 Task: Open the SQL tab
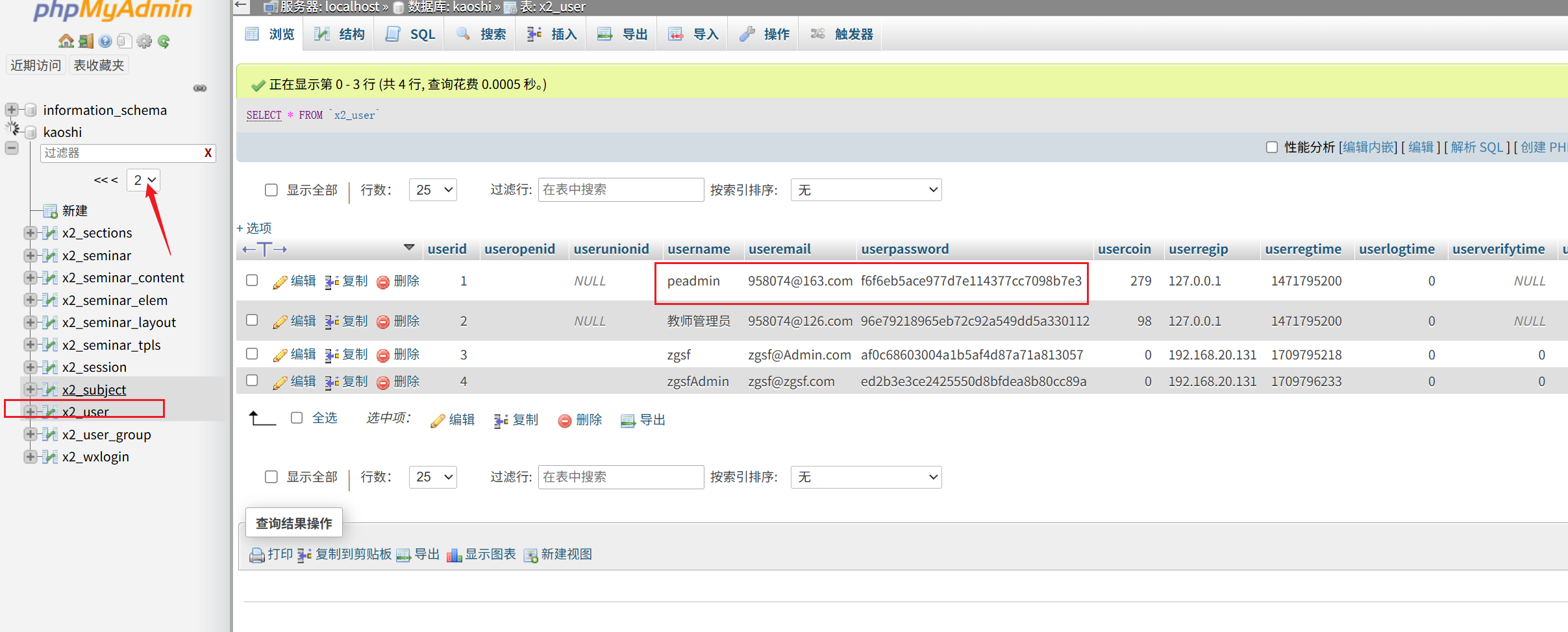point(410,34)
